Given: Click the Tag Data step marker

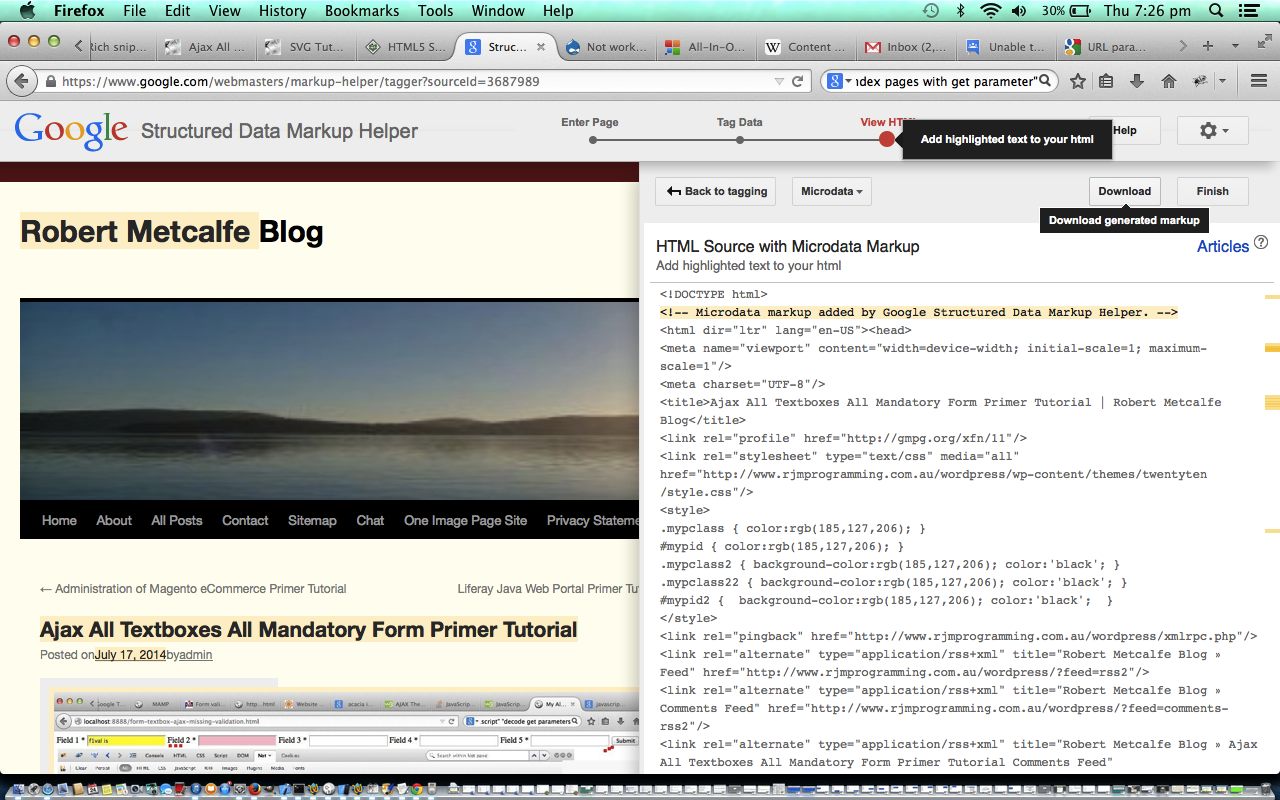Looking at the screenshot, I should coord(740,140).
